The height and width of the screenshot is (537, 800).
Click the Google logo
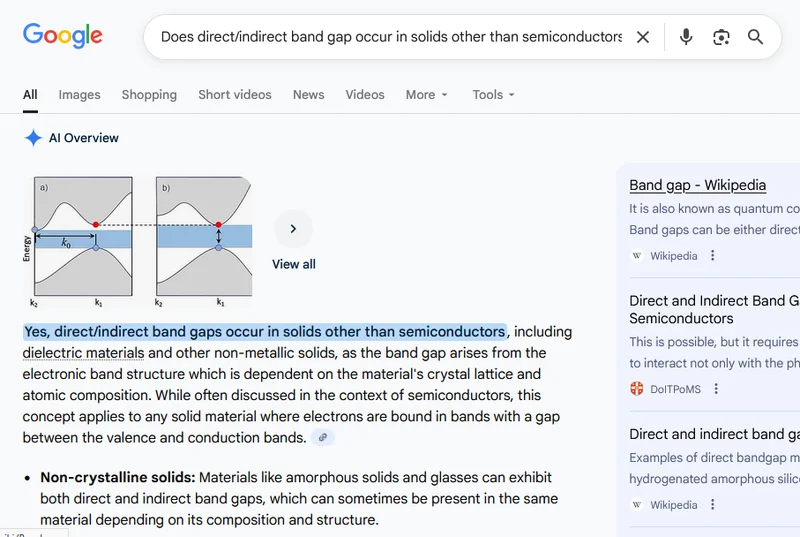point(63,37)
